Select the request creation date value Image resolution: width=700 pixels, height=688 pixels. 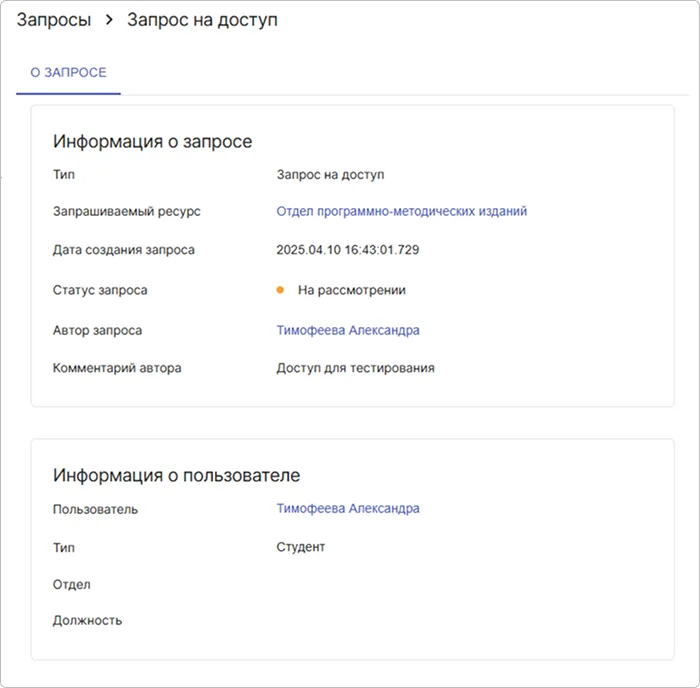347,250
